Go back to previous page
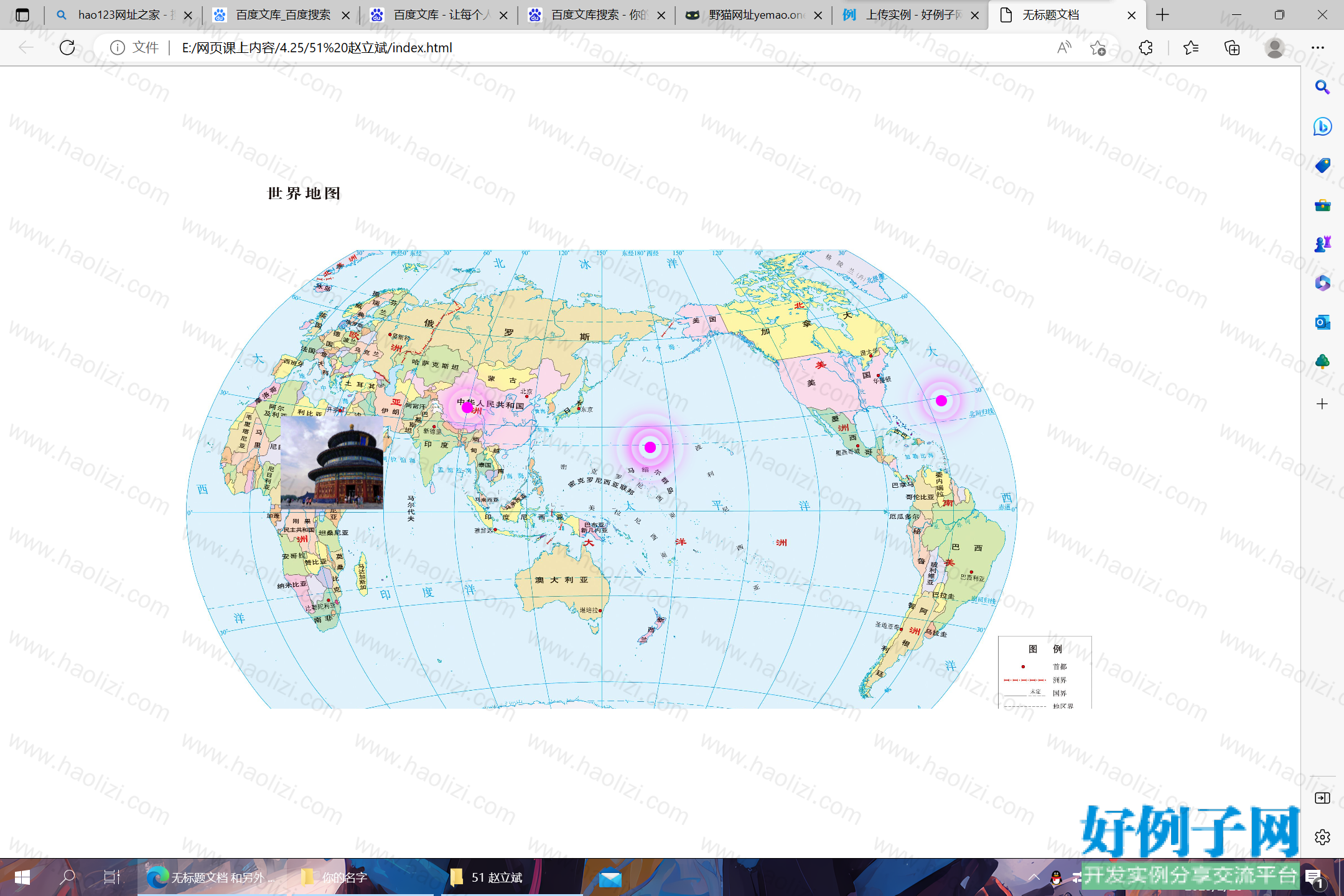Image resolution: width=1344 pixels, height=896 pixels. click(26, 47)
